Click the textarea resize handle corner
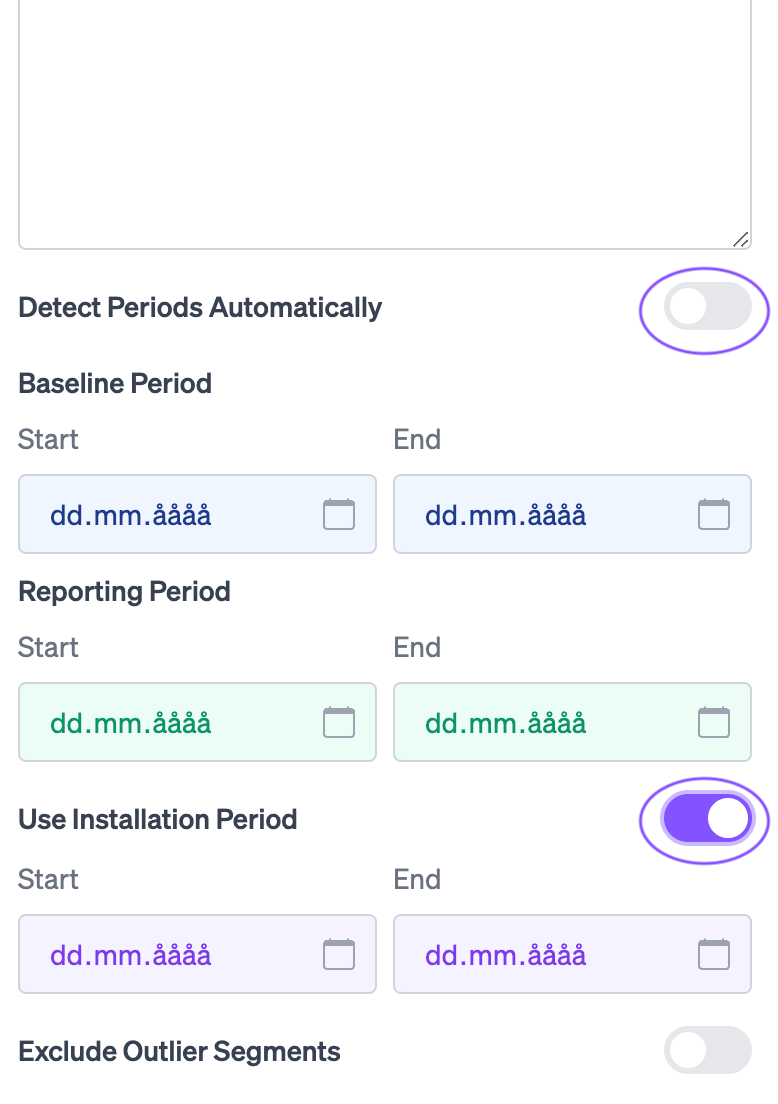778x1104 pixels. (740, 239)
